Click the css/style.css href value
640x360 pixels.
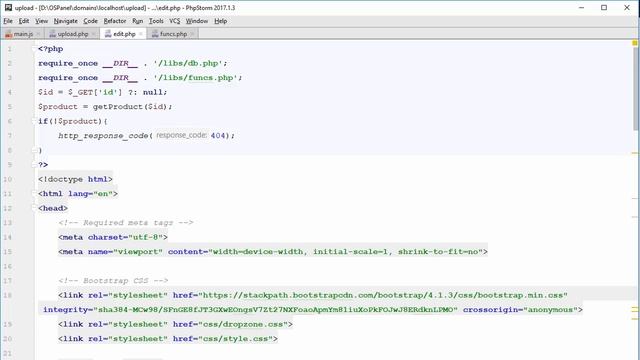(x=235, y=339)
